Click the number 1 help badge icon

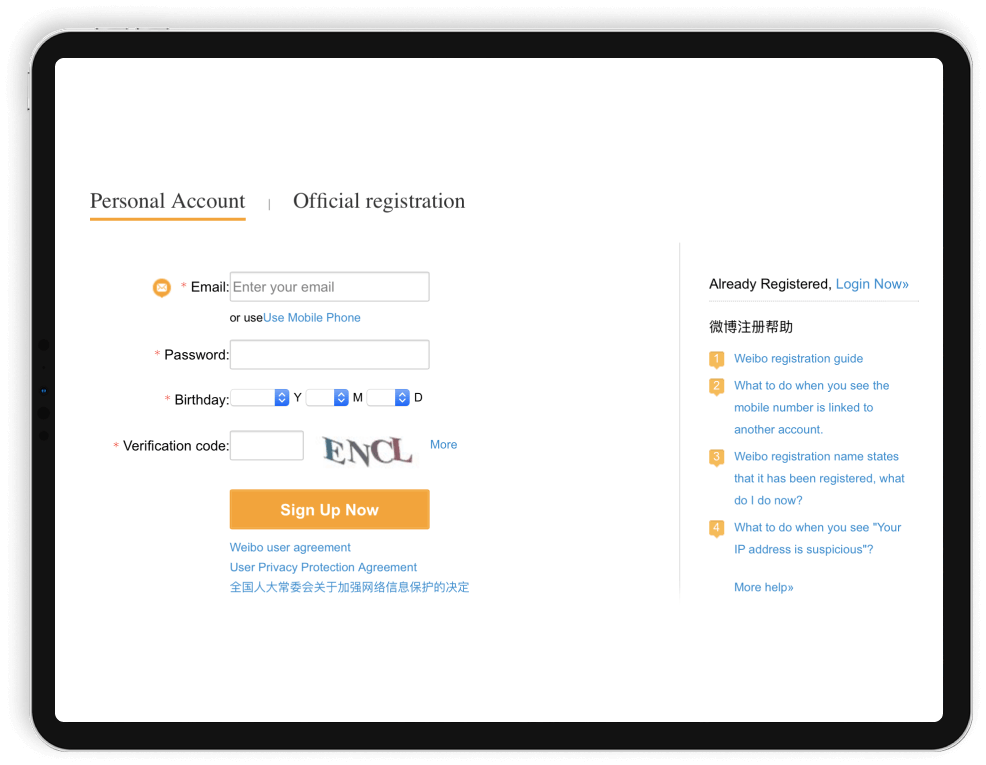[716, 359]
